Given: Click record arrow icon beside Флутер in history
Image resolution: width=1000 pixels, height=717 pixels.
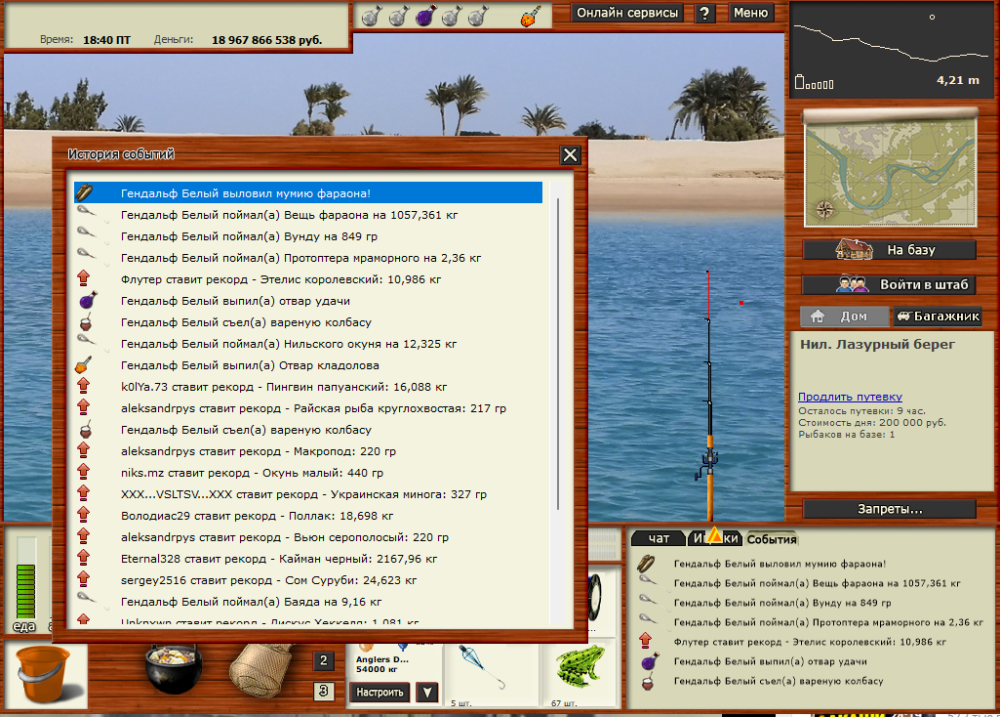Looking at the screenshot, I should click(83, 278).
